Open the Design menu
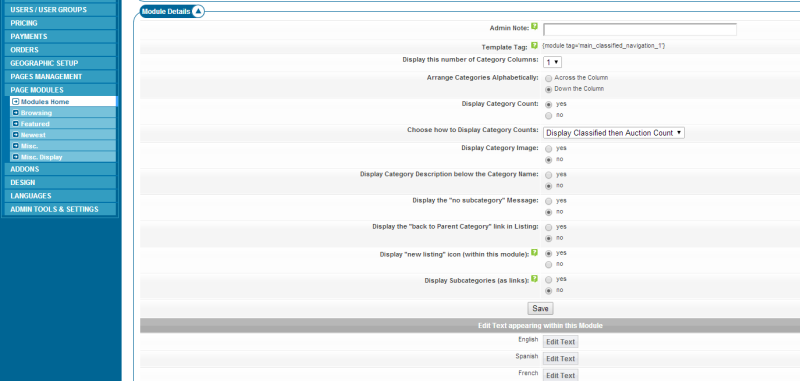The width and height of the screenshot is (800, 381). (x=59, y=182)
